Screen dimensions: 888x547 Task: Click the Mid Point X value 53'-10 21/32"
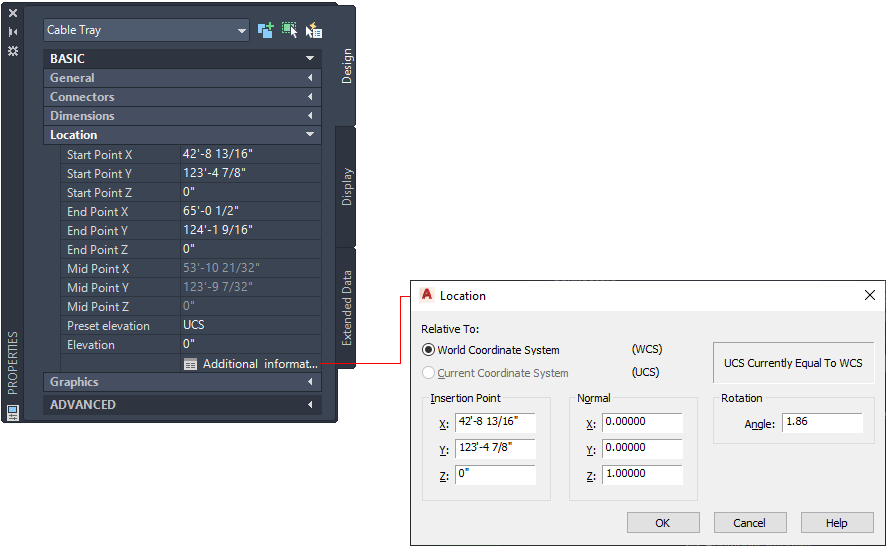coord(250,268)
